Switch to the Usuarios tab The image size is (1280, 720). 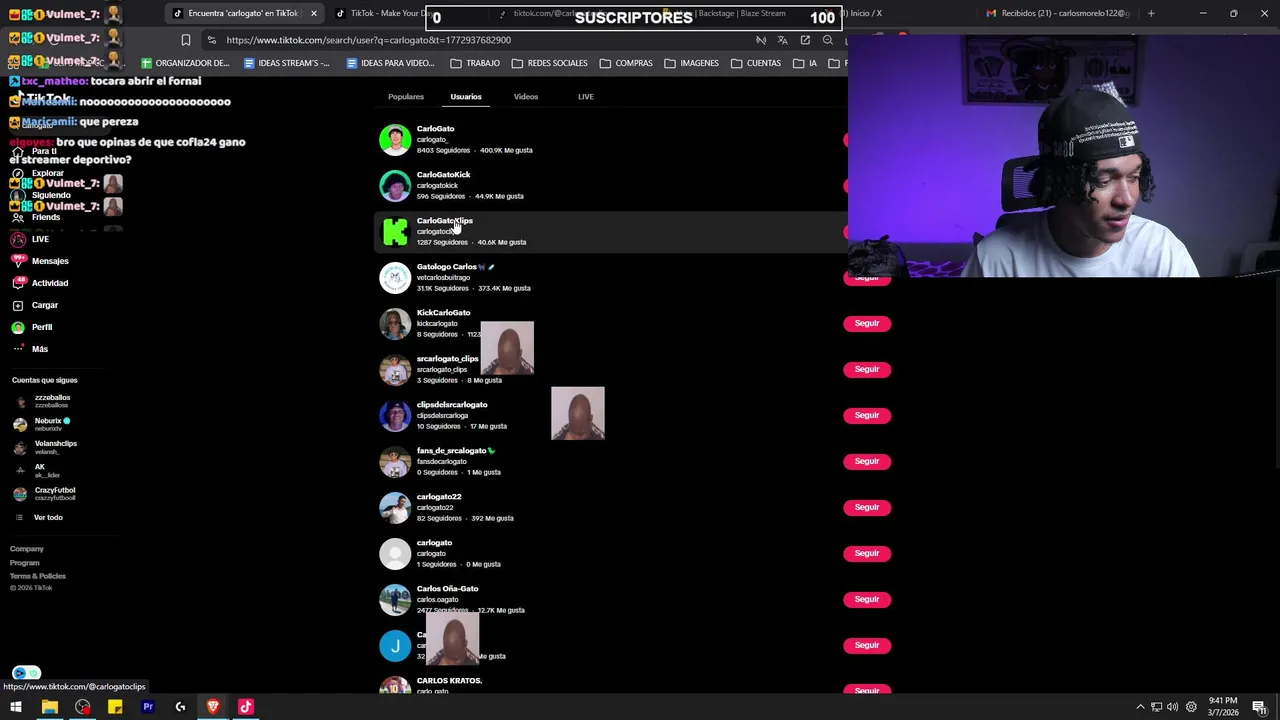466,97
